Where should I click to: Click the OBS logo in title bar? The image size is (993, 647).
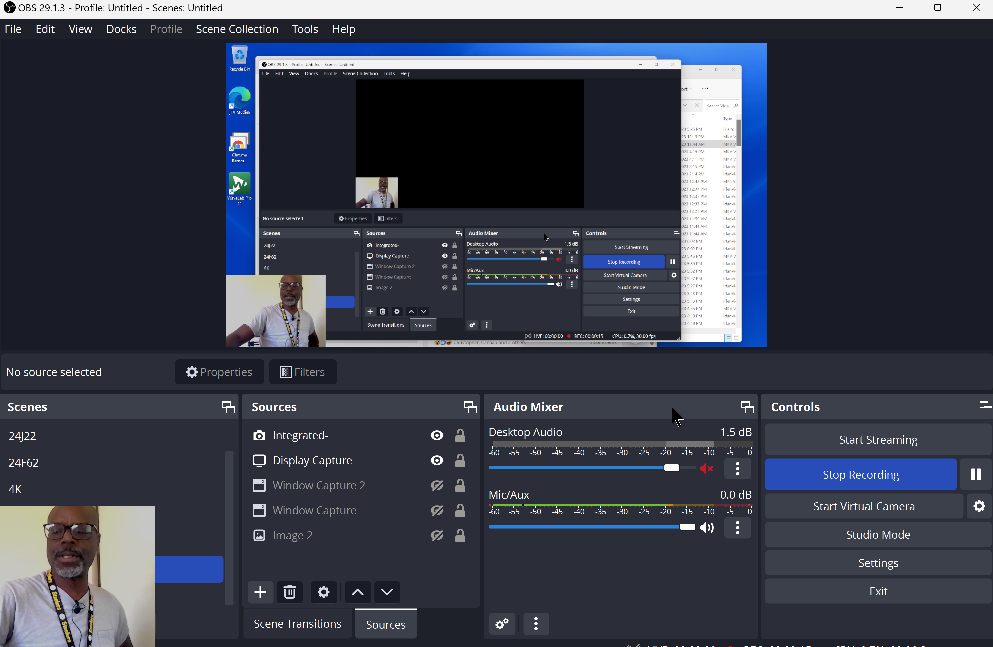point(9,8)
